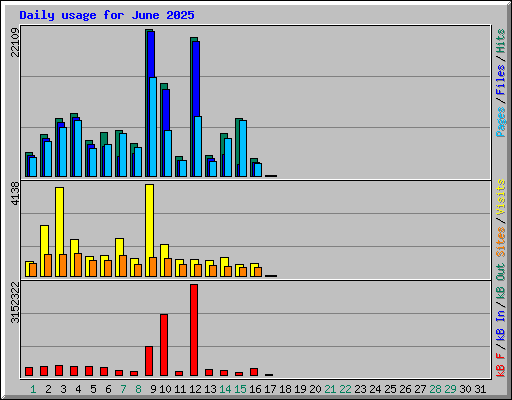Click the 'Daily usage for June 2025' title
This screenshot has height=400, width=512.
107,15
